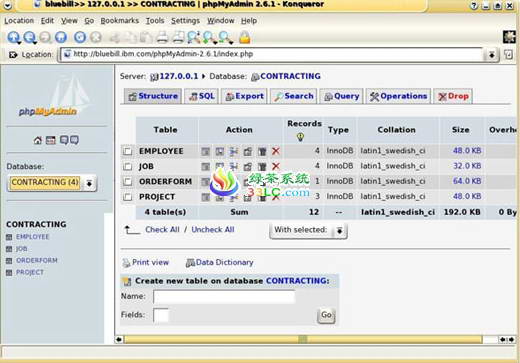The width and height of the screenshot is (520, 363).
Task: Click the printer icon in browser toolbar
Action: click(x=162, y=37)
